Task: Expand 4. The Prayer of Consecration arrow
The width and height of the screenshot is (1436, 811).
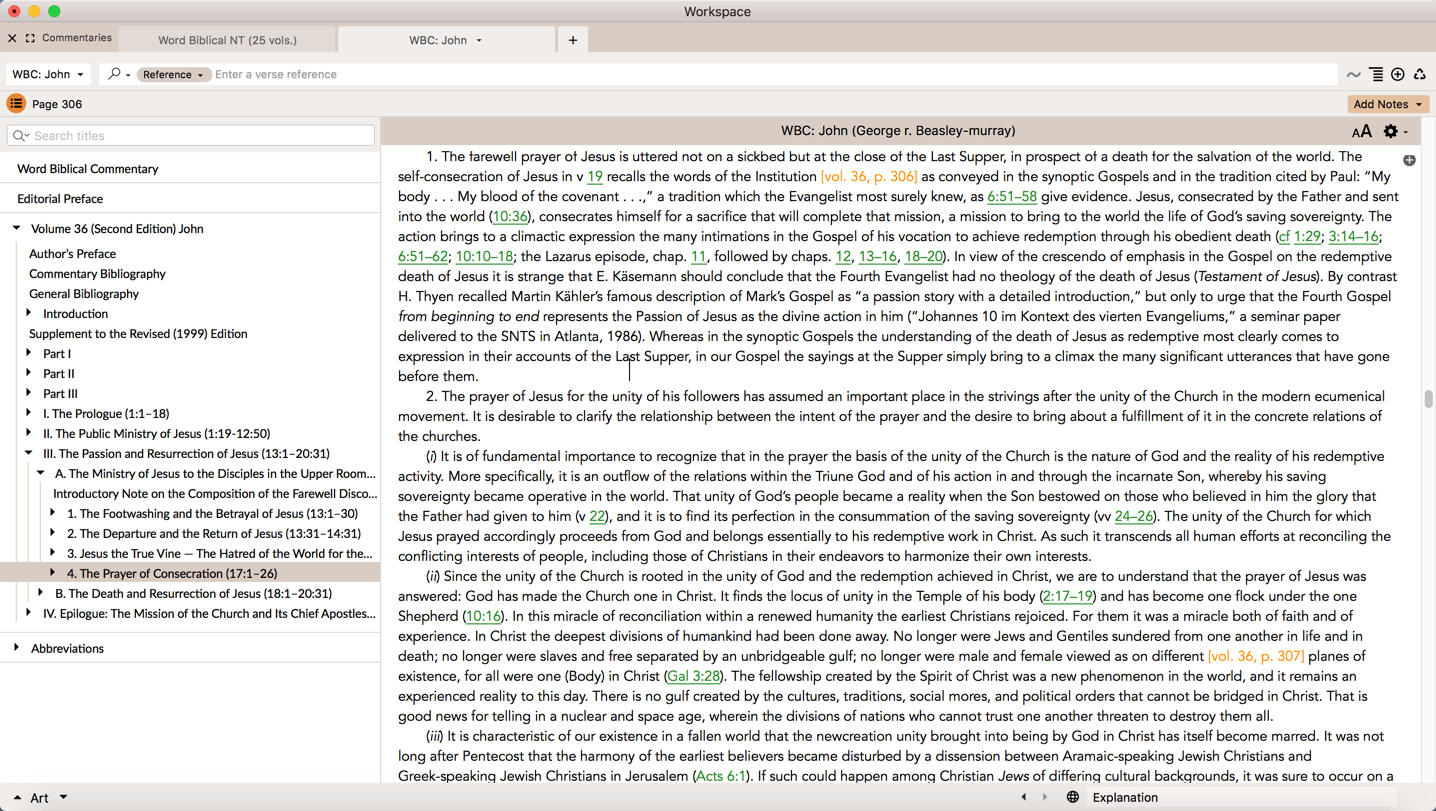Action: click(53, 573)
